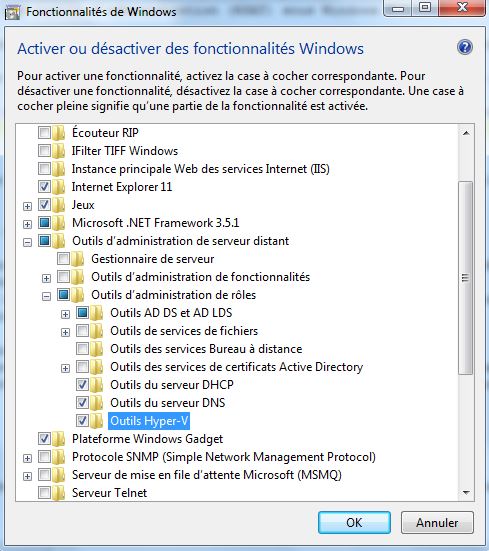The height and width of the screenshot is (551, 489).
Task: Disable the Outils du serveur DHCP checkbox
Action: [x=82, y=384]
